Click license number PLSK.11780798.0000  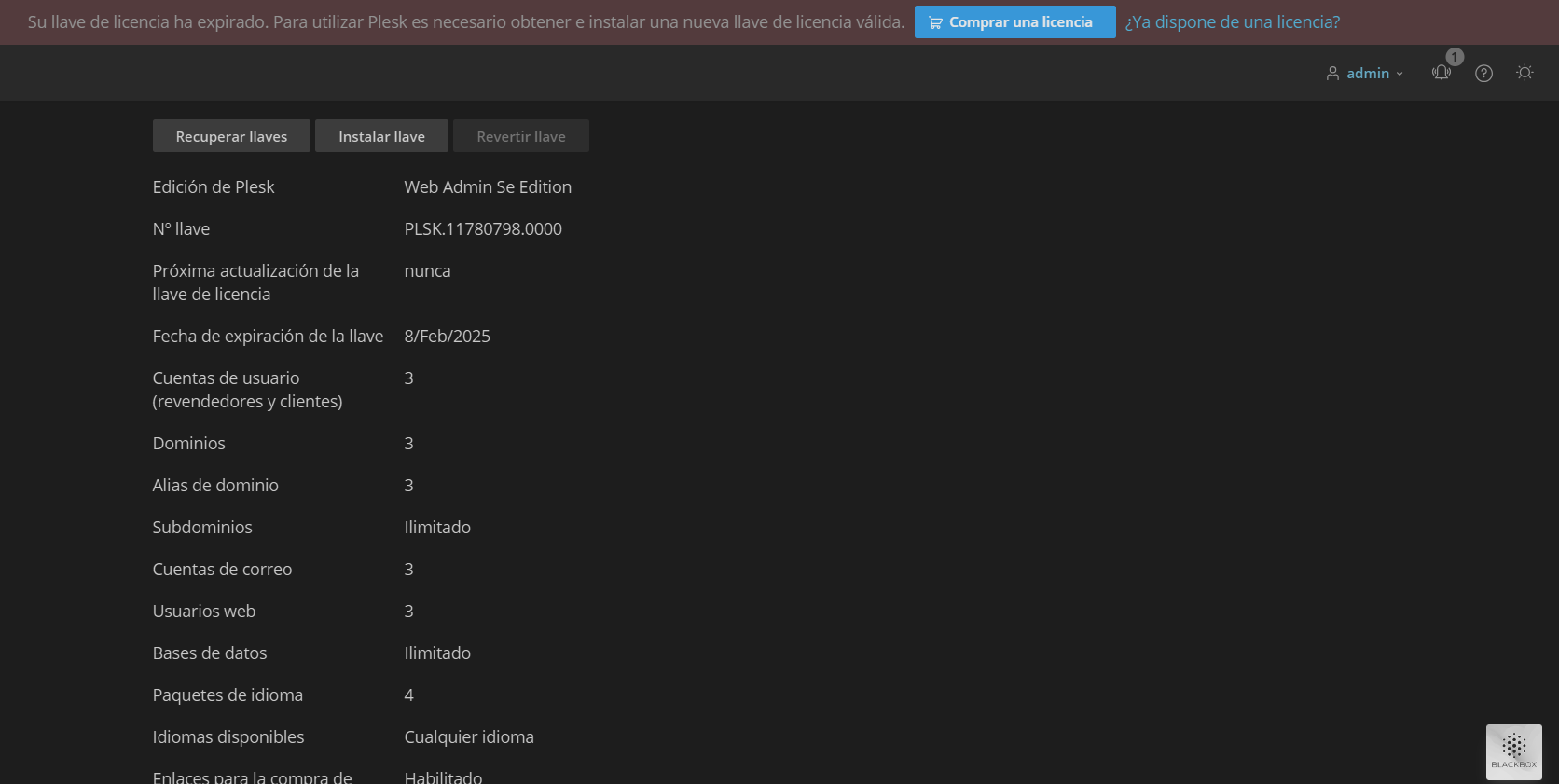[483, 228]
